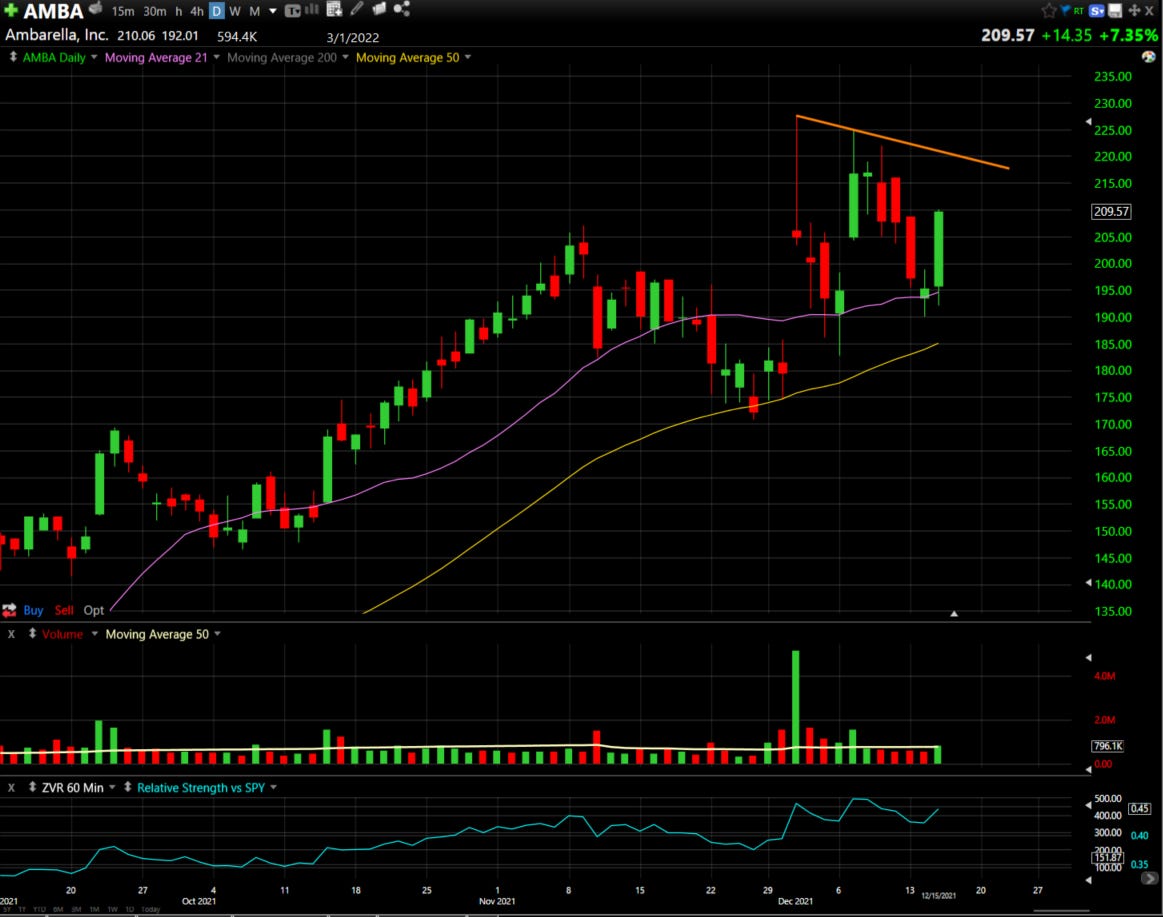Select the Daily D timeframe

pos(217,11)
